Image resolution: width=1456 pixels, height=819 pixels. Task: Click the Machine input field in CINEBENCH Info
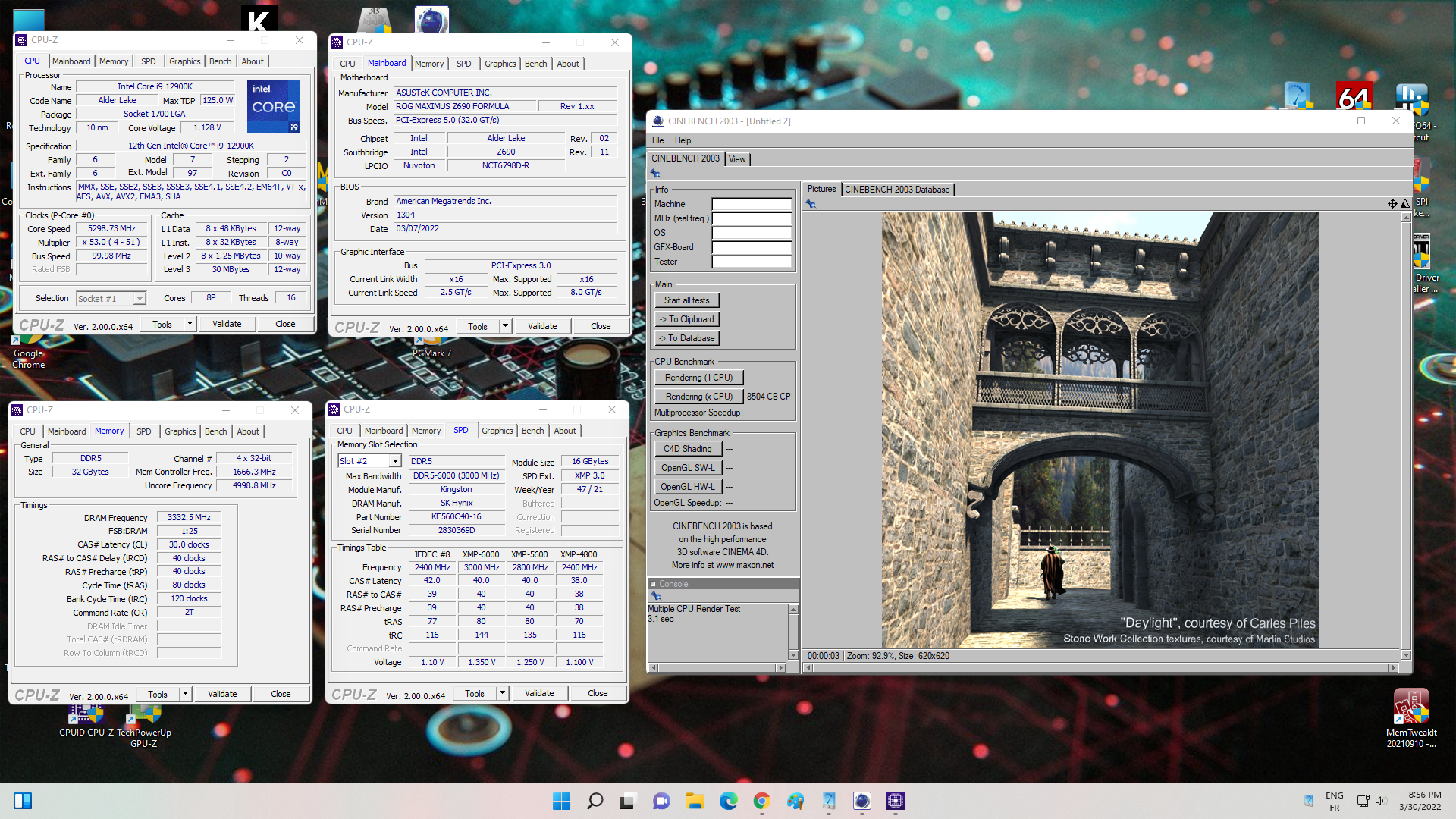[x=752, y=204]
